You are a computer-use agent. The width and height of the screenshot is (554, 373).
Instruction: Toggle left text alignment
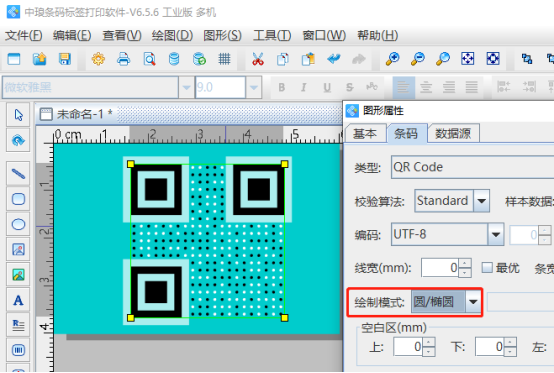[403, 87]
